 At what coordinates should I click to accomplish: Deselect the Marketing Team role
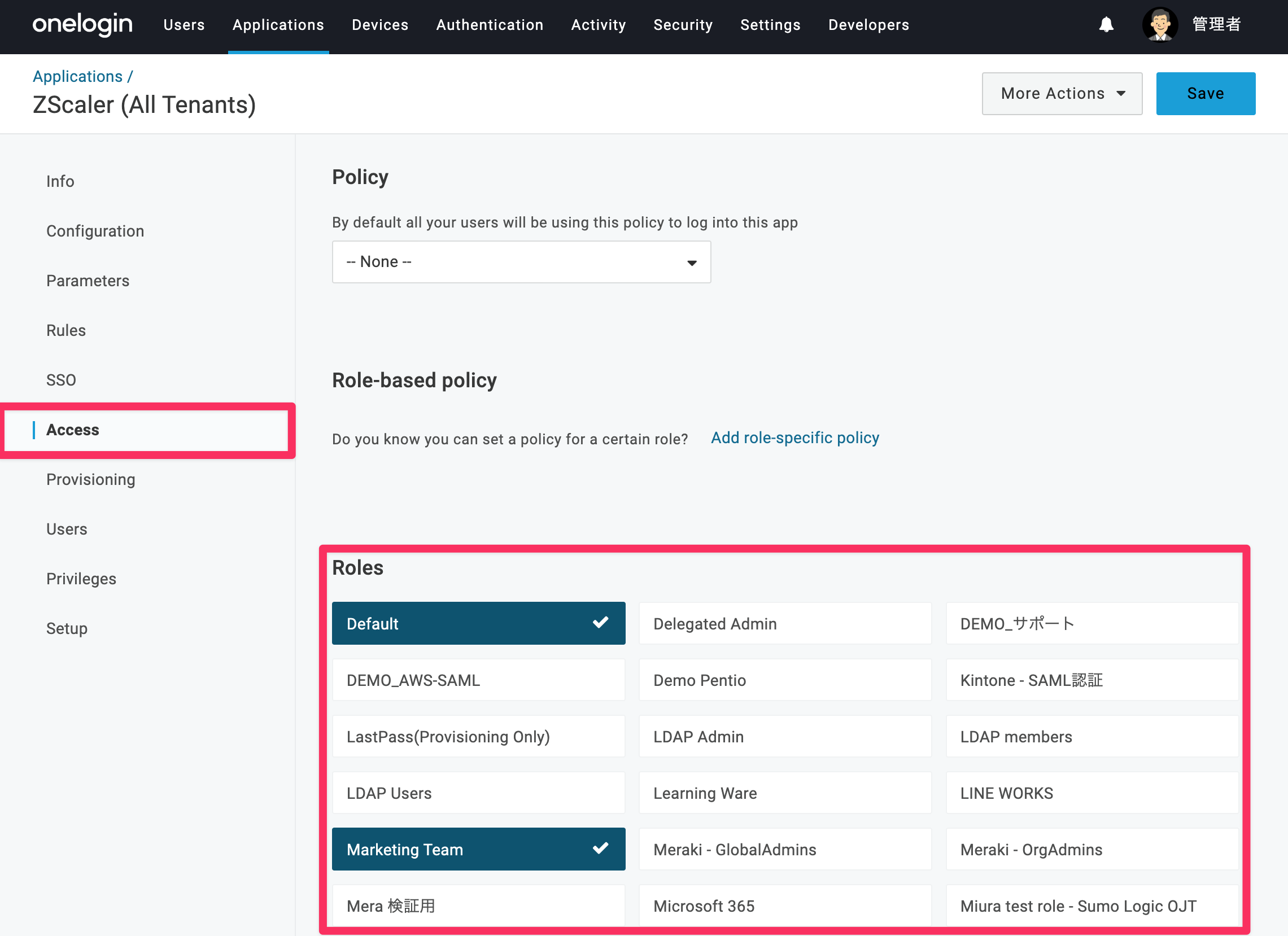tap(479, 849)
